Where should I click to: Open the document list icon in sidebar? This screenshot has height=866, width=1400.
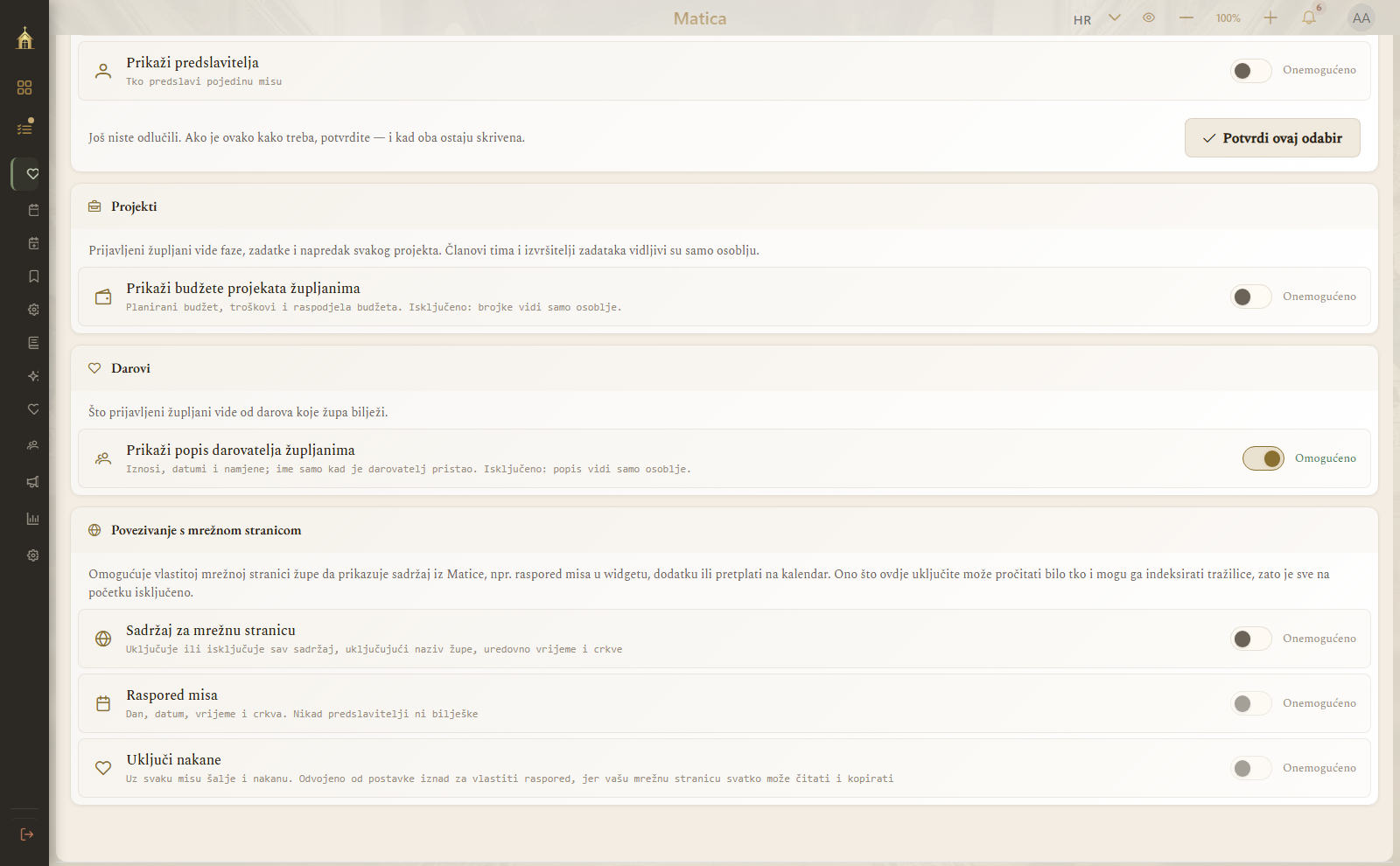[x=33, y=343]
